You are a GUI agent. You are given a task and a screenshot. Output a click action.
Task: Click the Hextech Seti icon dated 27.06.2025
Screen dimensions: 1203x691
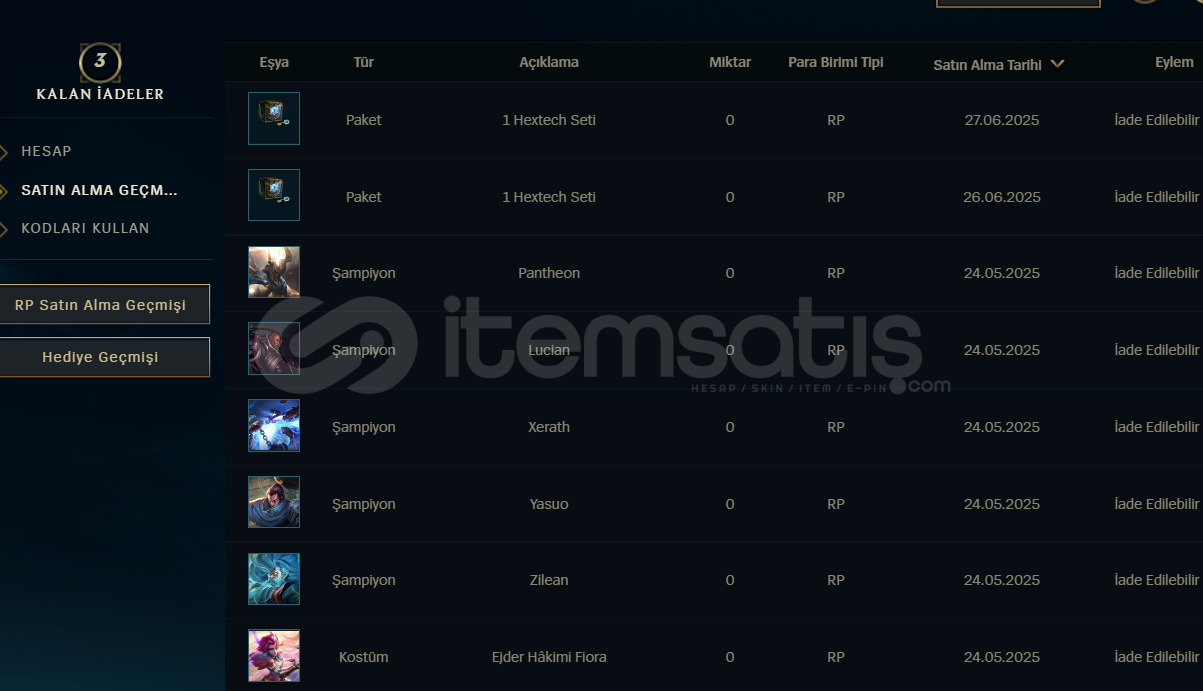274,119
